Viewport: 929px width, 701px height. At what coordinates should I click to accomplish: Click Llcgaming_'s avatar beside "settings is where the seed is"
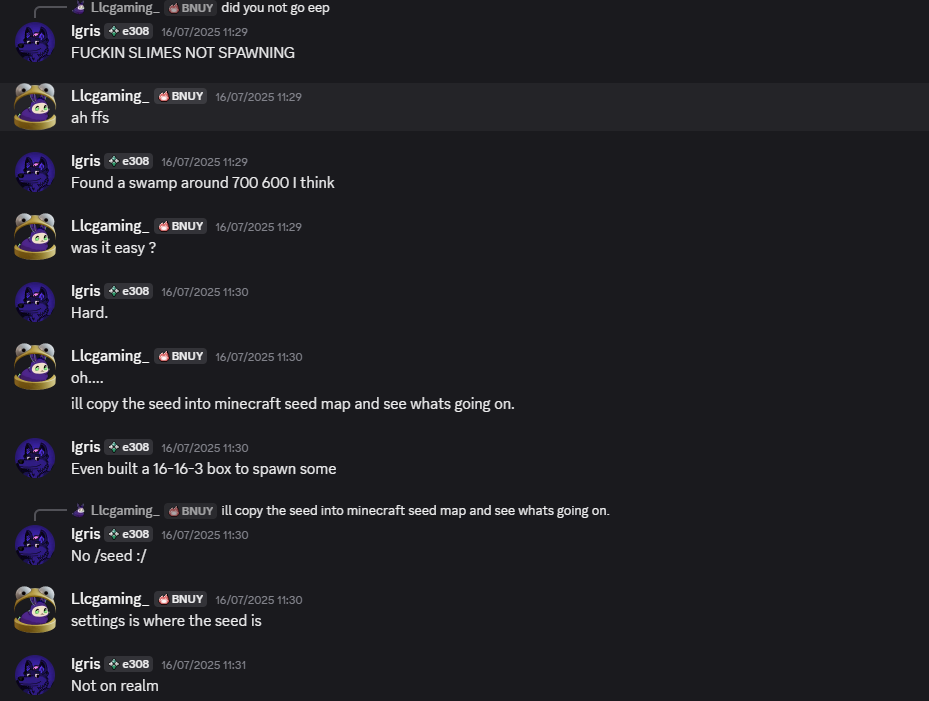pos(35,609)
